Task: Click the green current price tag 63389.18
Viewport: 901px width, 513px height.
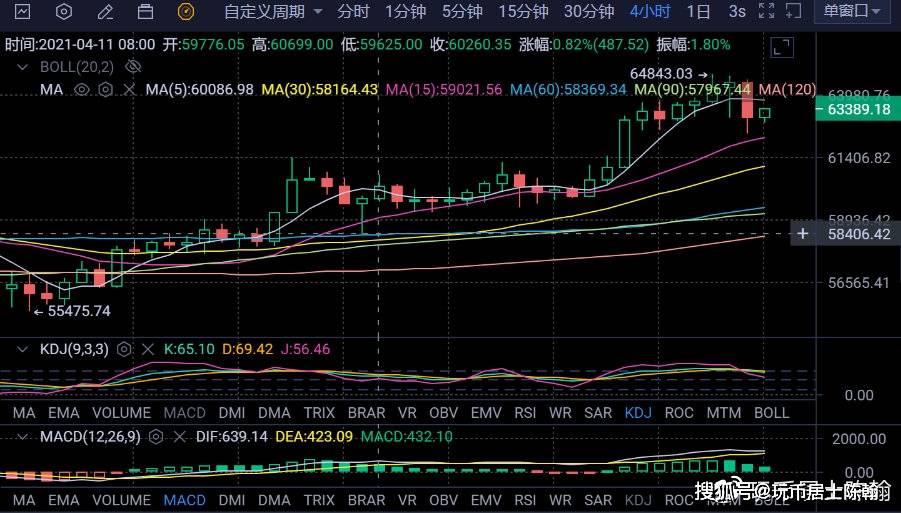Action: (858, 109)
